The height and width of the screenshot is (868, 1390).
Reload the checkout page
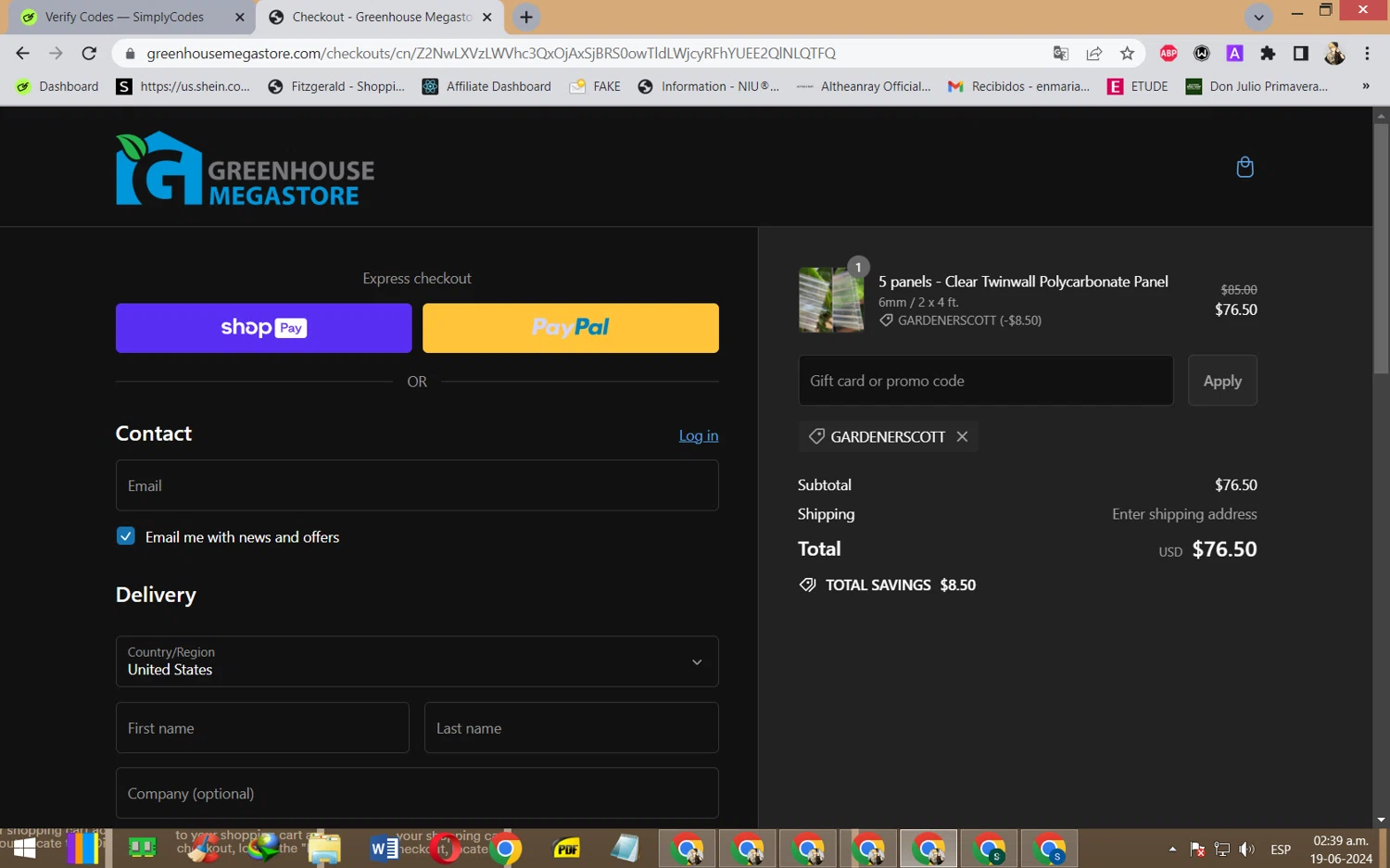[x=89, y=54]
